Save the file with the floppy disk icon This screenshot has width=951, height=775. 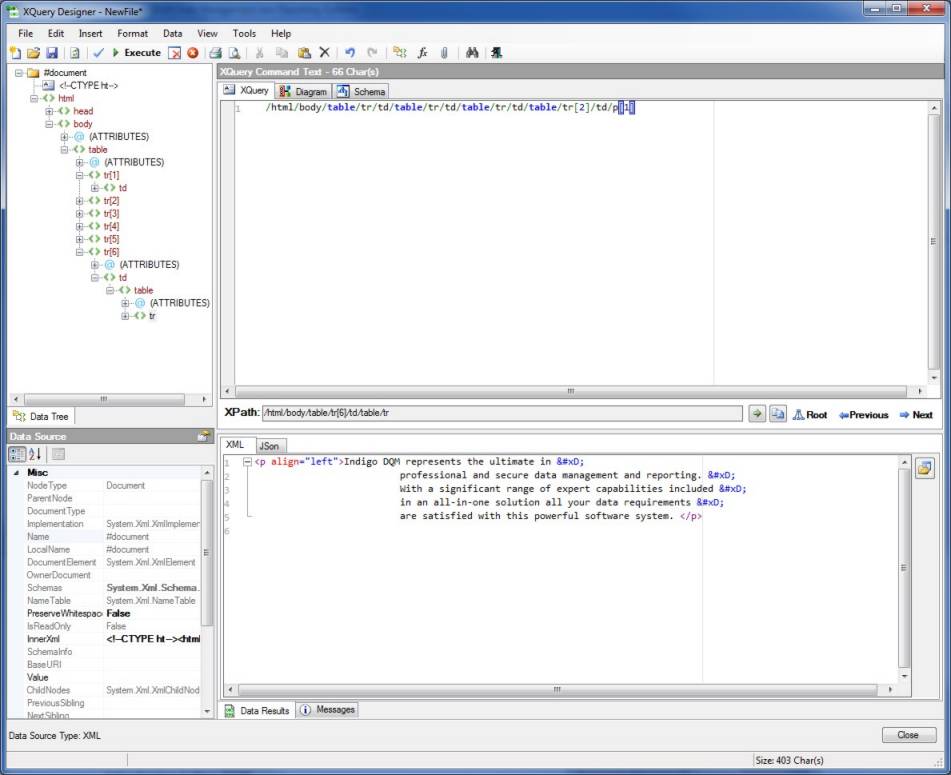coord(52,53)
